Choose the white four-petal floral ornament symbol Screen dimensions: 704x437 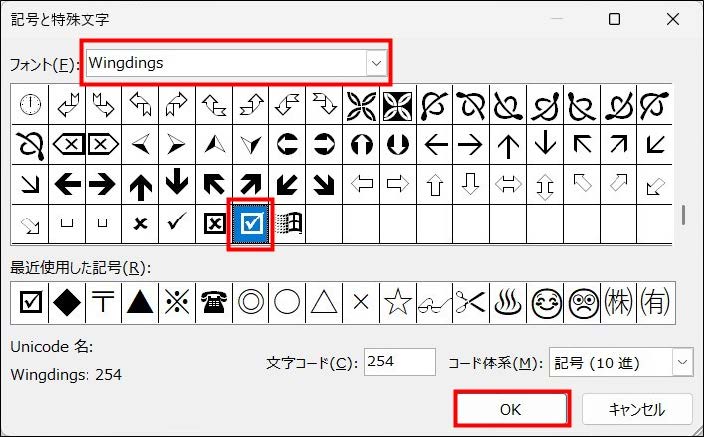tap(361, 105)
